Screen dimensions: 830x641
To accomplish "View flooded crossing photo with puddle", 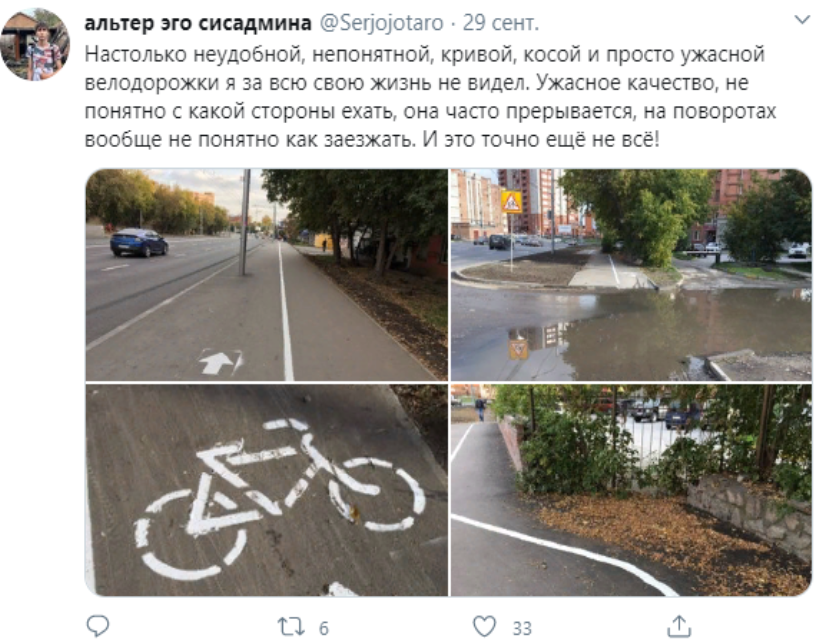I will [x=631, y=275].
